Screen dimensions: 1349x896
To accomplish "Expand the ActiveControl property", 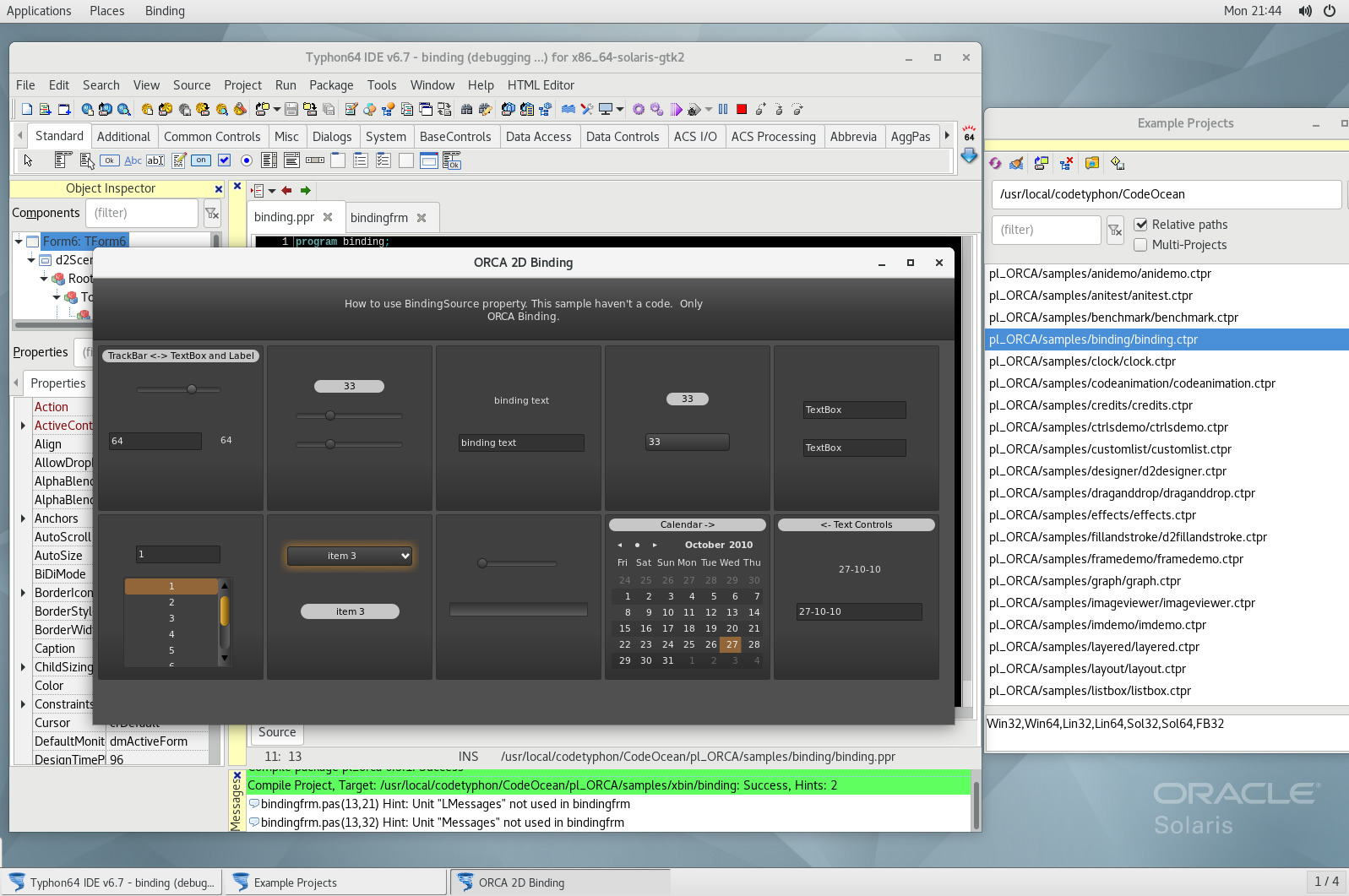I will click(23, 426).
